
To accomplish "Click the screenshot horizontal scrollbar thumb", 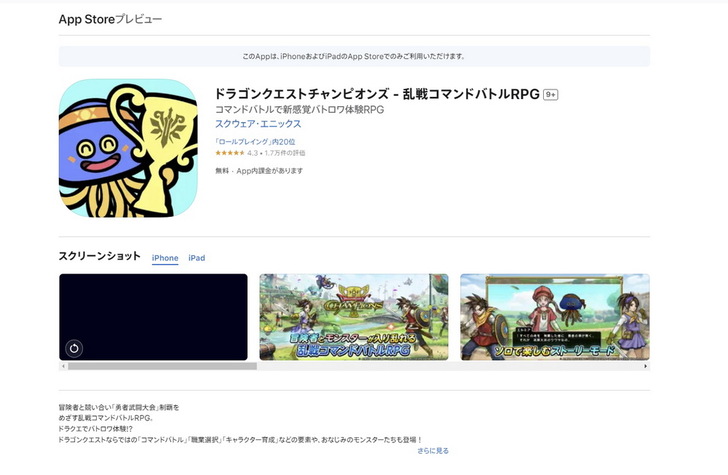I will click(160, 367).
